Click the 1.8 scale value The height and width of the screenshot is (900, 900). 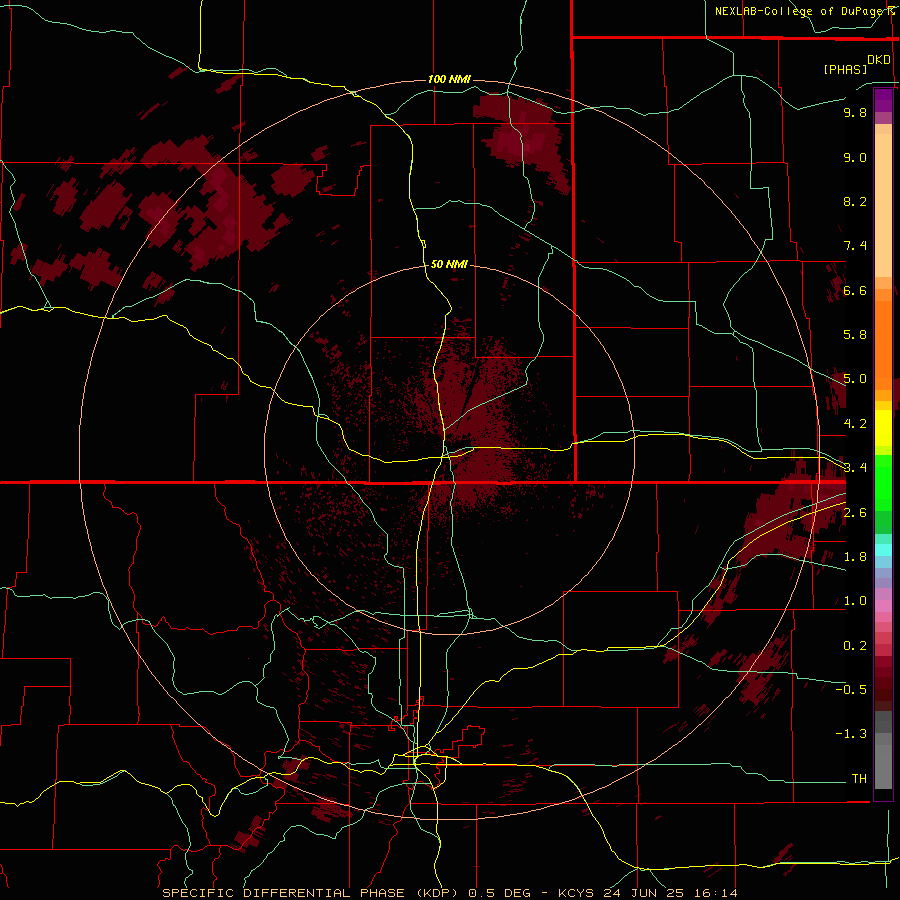click(855, 557)
